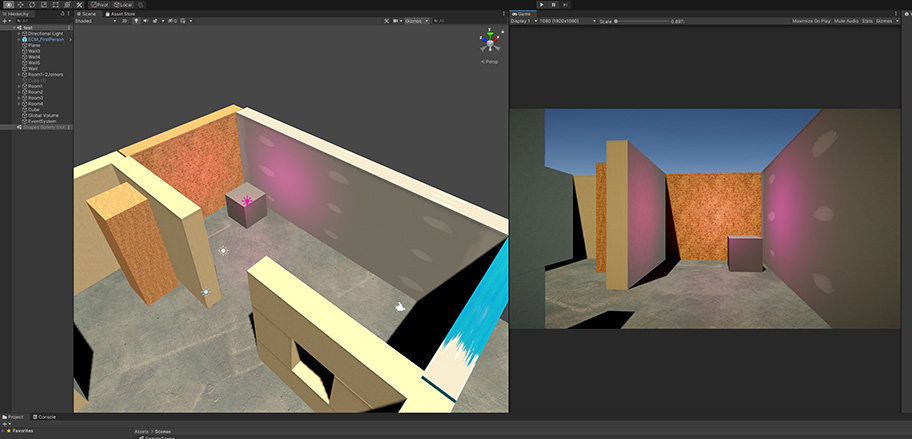912x439 pixels.
Task: Toggle Mute Audio in Game view
Action: [846, 21]
